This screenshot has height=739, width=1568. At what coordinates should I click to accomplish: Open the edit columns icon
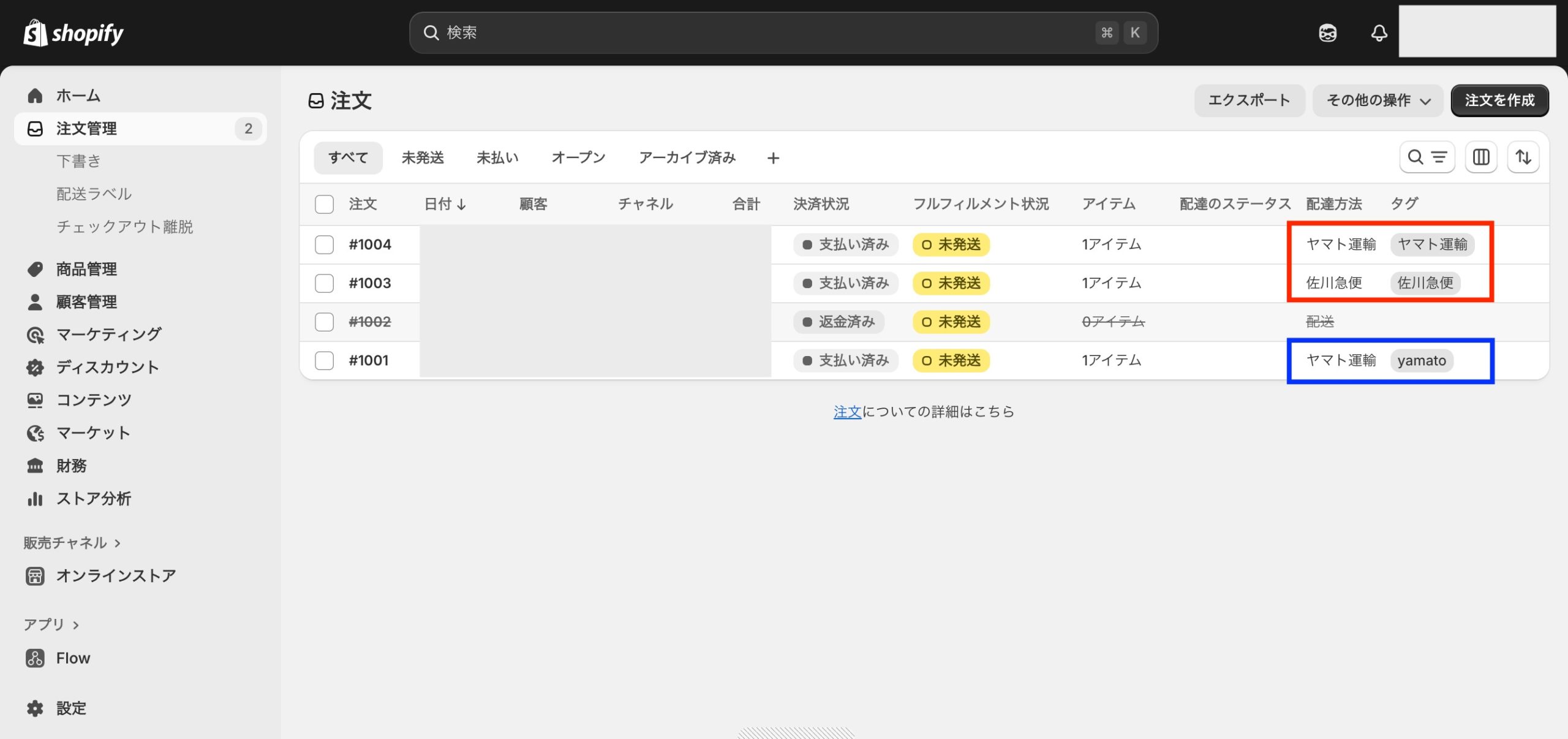click(1480, 157)
